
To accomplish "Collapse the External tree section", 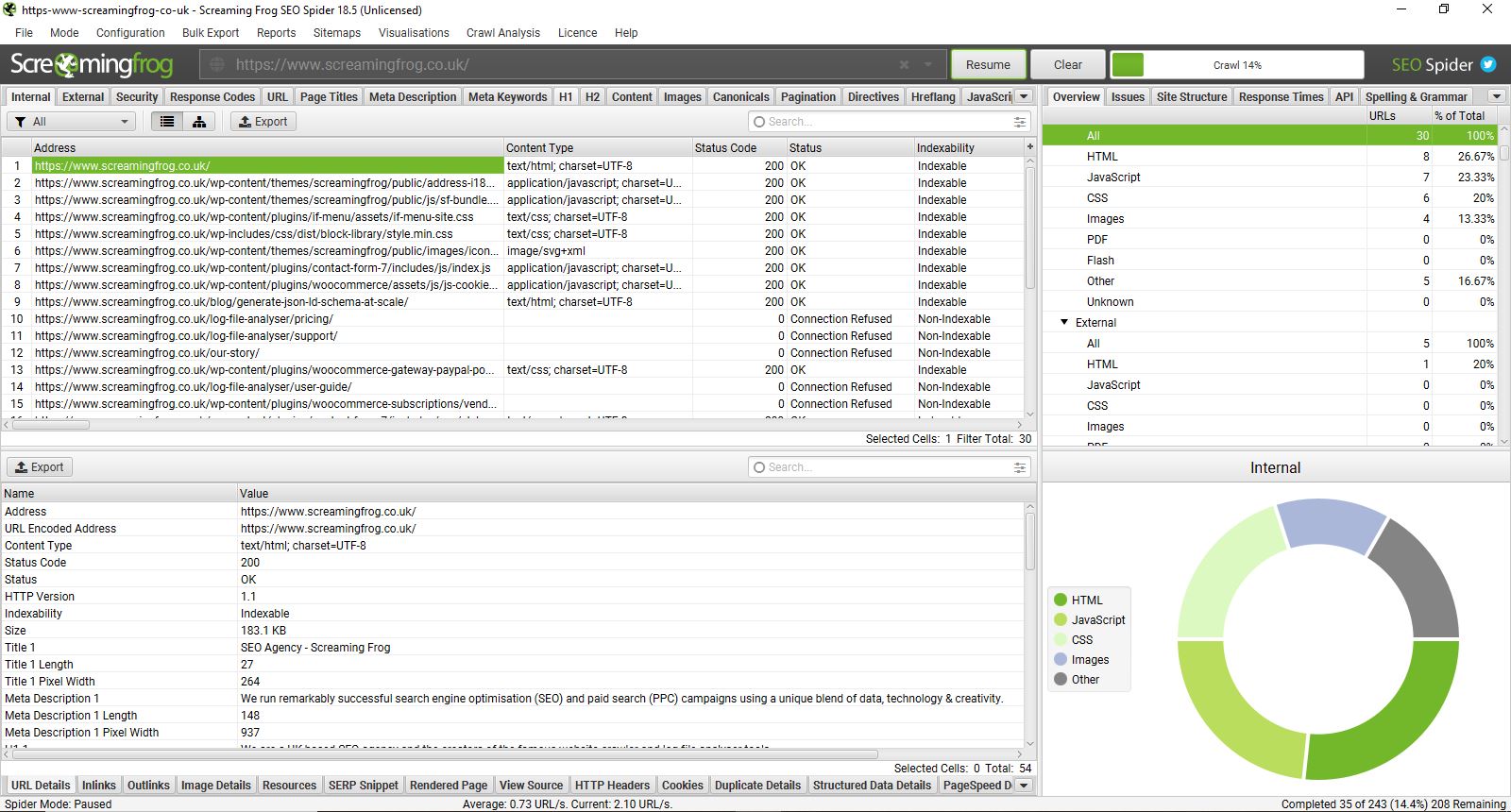I will tap(1064, 323).
